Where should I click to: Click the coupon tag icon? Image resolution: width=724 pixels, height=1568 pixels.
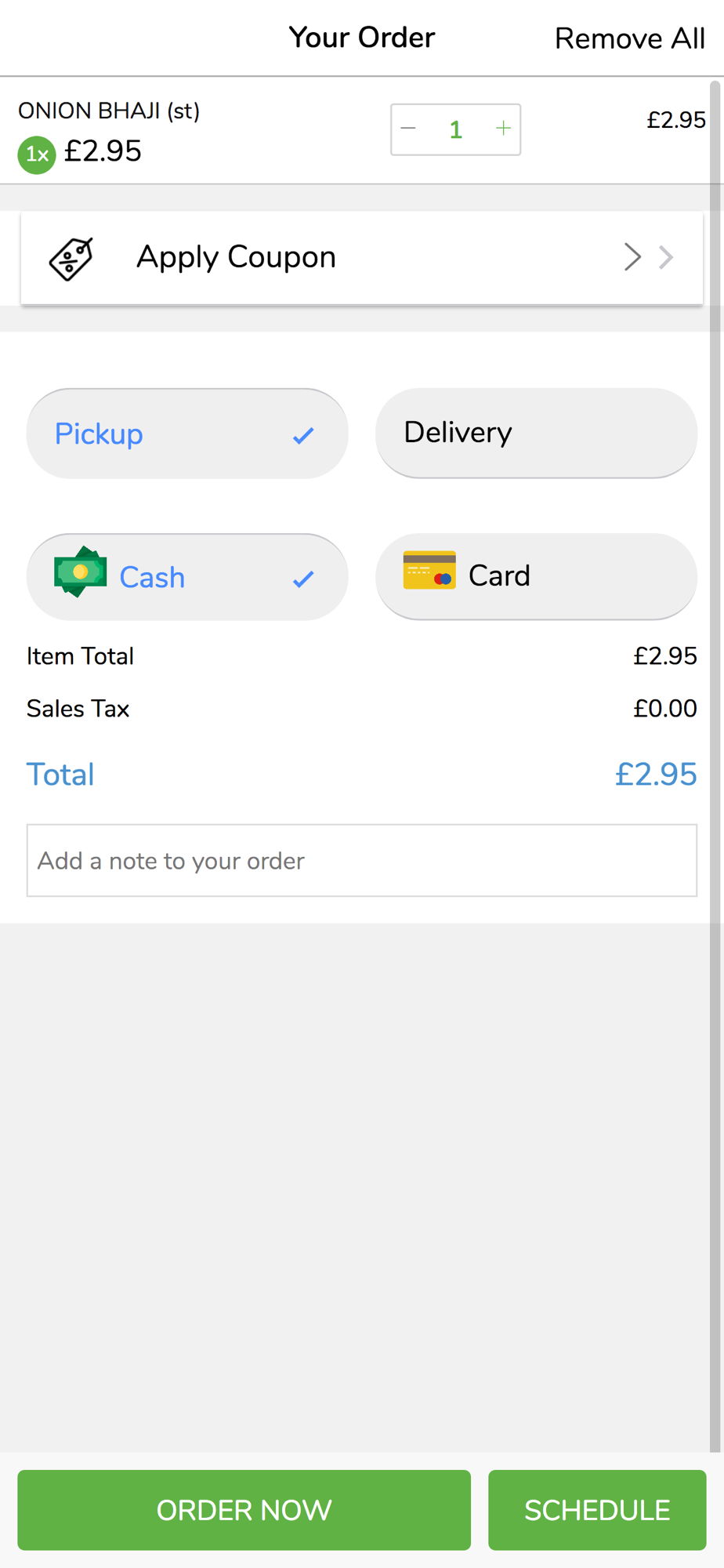71,258
